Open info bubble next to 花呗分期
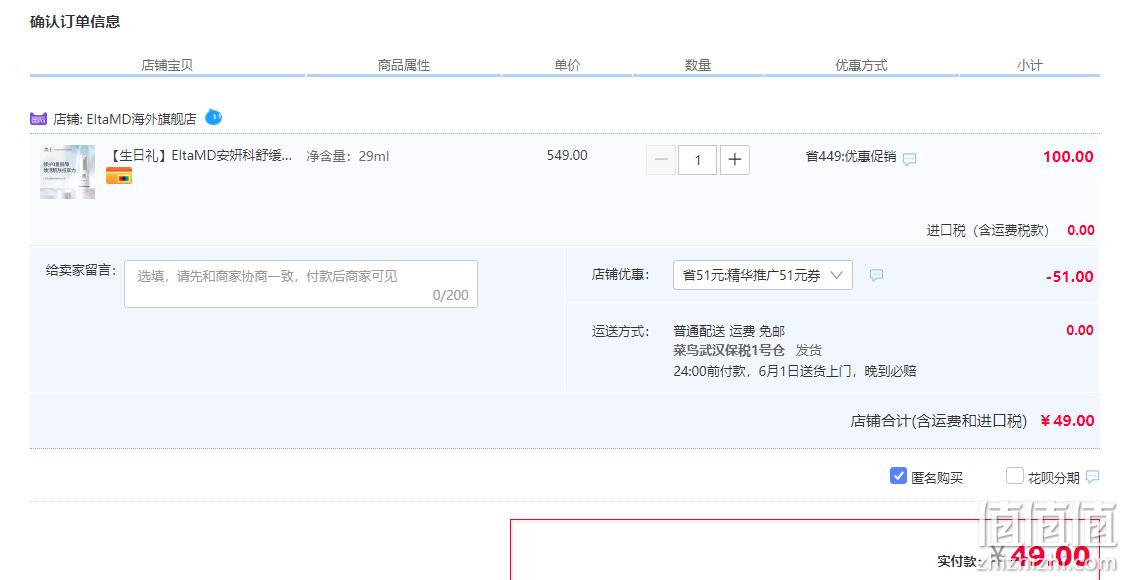1126x580 pixels. (1092, 477)
